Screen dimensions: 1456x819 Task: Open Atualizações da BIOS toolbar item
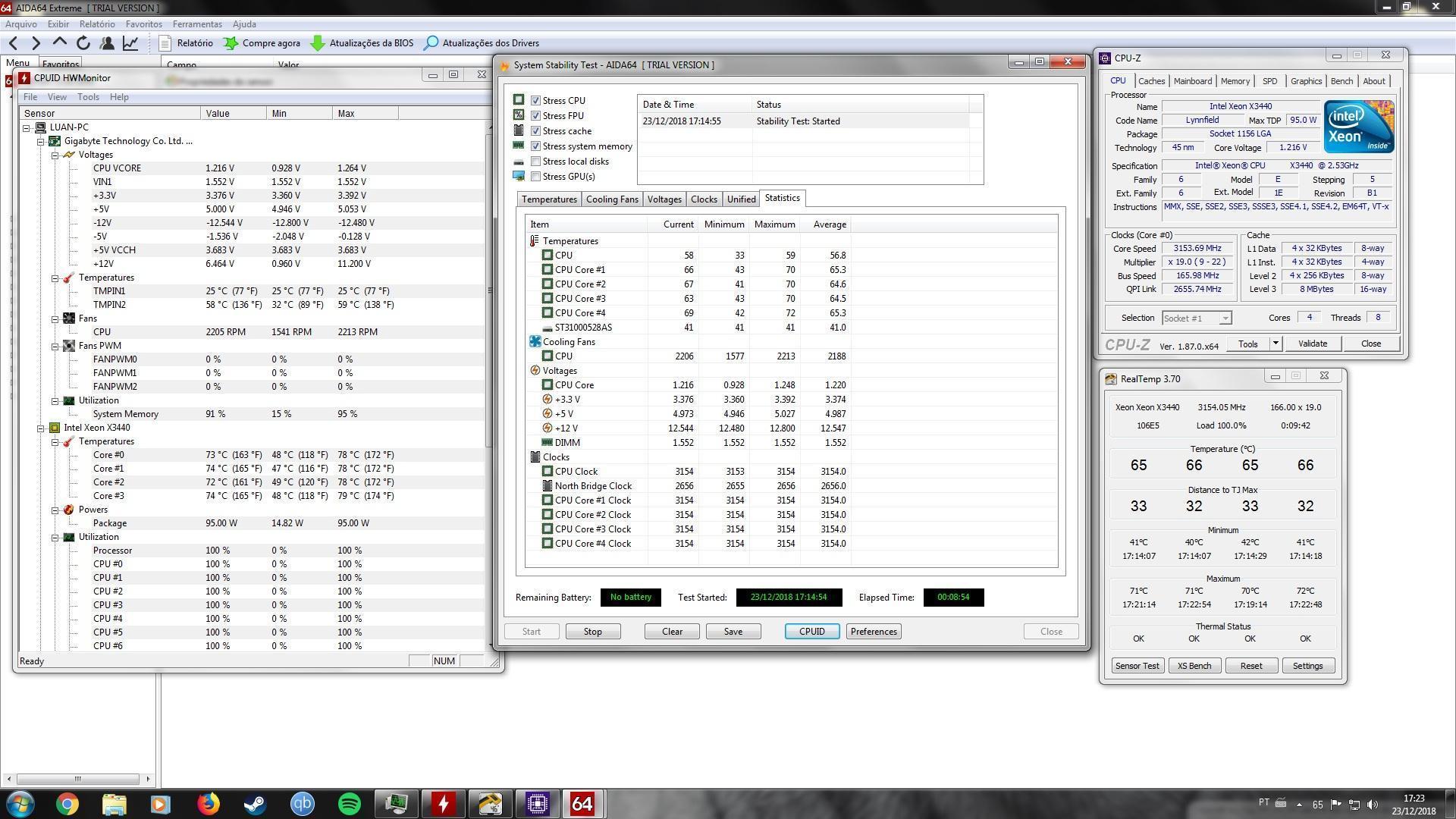pyautogui.click(x=362, y=43)
